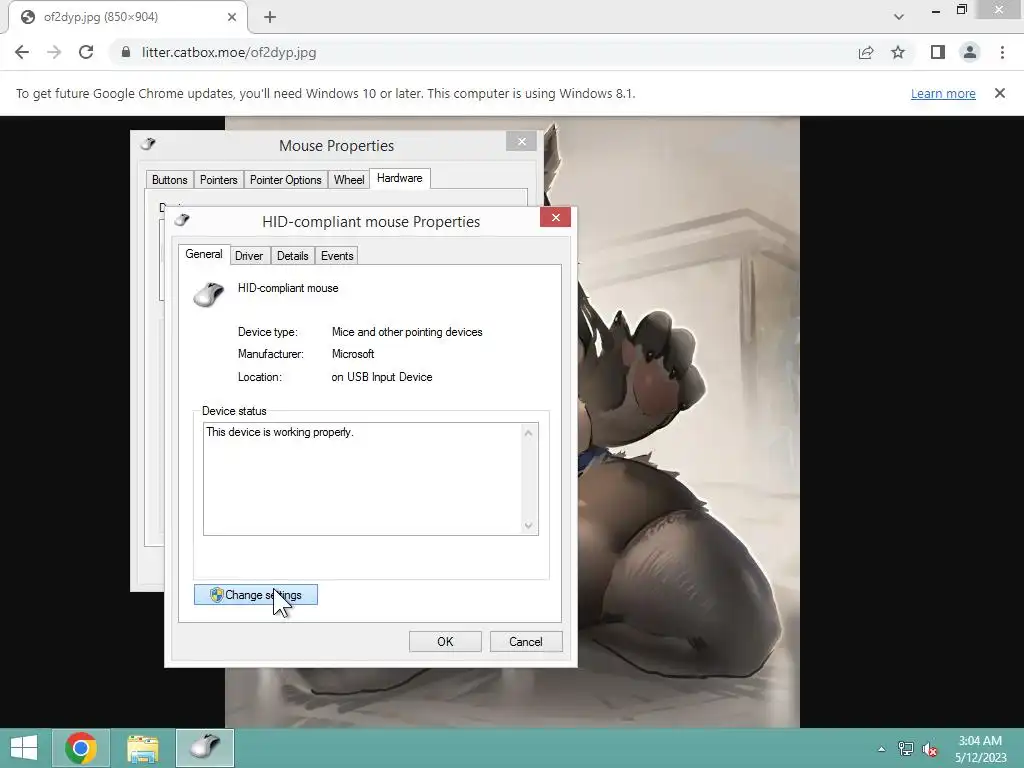The width and height of the screenshot is (1024, 768).
Task: Open Chrome from the taskbar
Action: [81, 748]
